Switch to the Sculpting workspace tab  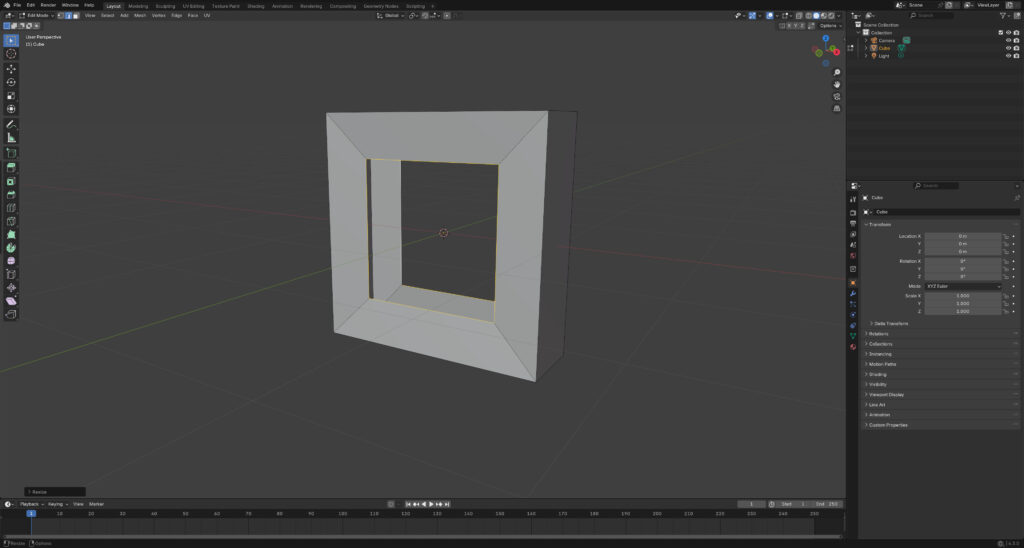165,5
